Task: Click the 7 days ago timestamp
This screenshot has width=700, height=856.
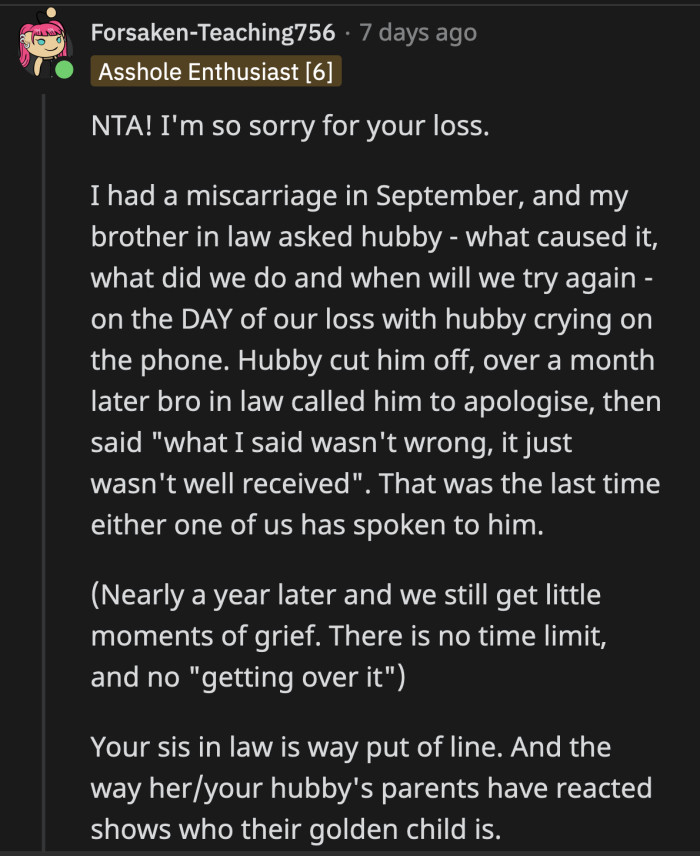Action: (x=415, y=32)
